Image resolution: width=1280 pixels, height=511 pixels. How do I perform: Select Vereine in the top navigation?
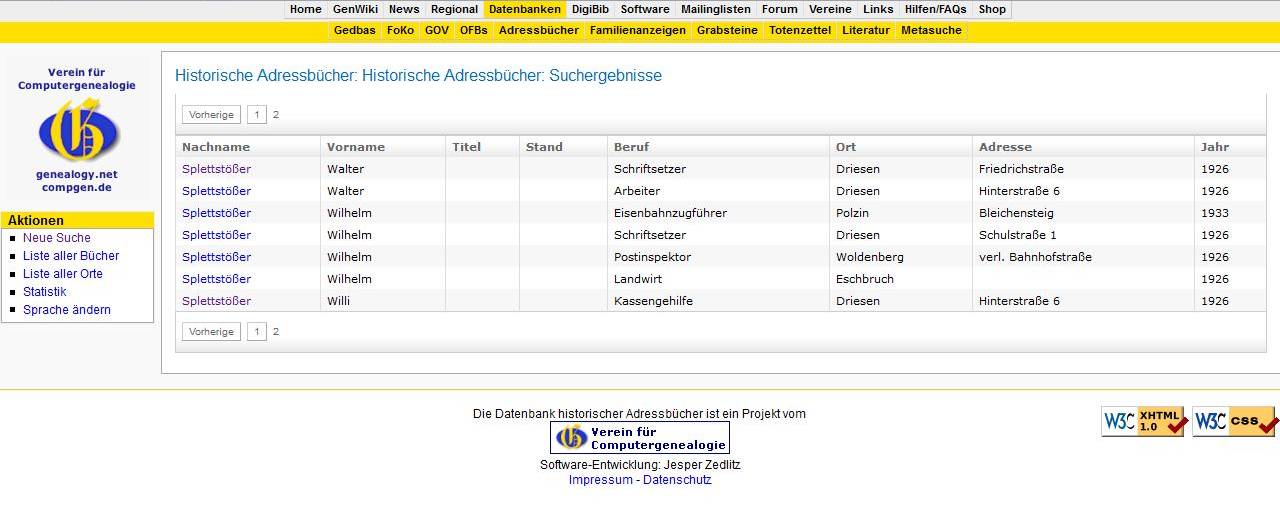830,9
